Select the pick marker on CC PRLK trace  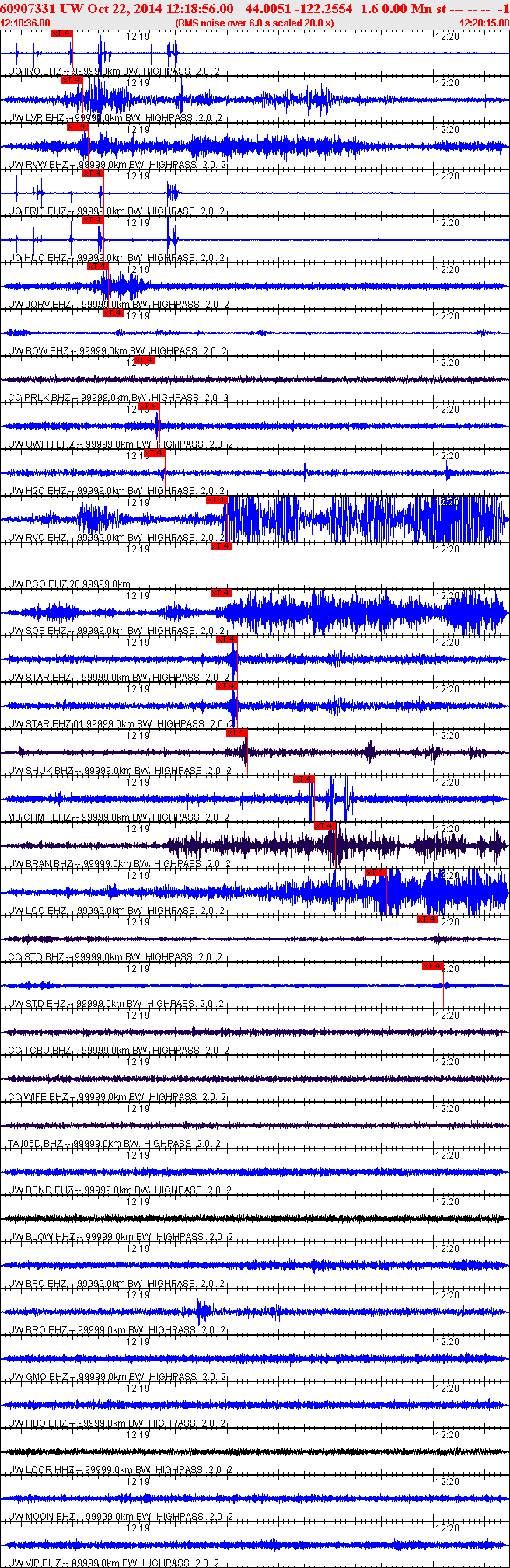pyautogui.click(x=144, y=360)
